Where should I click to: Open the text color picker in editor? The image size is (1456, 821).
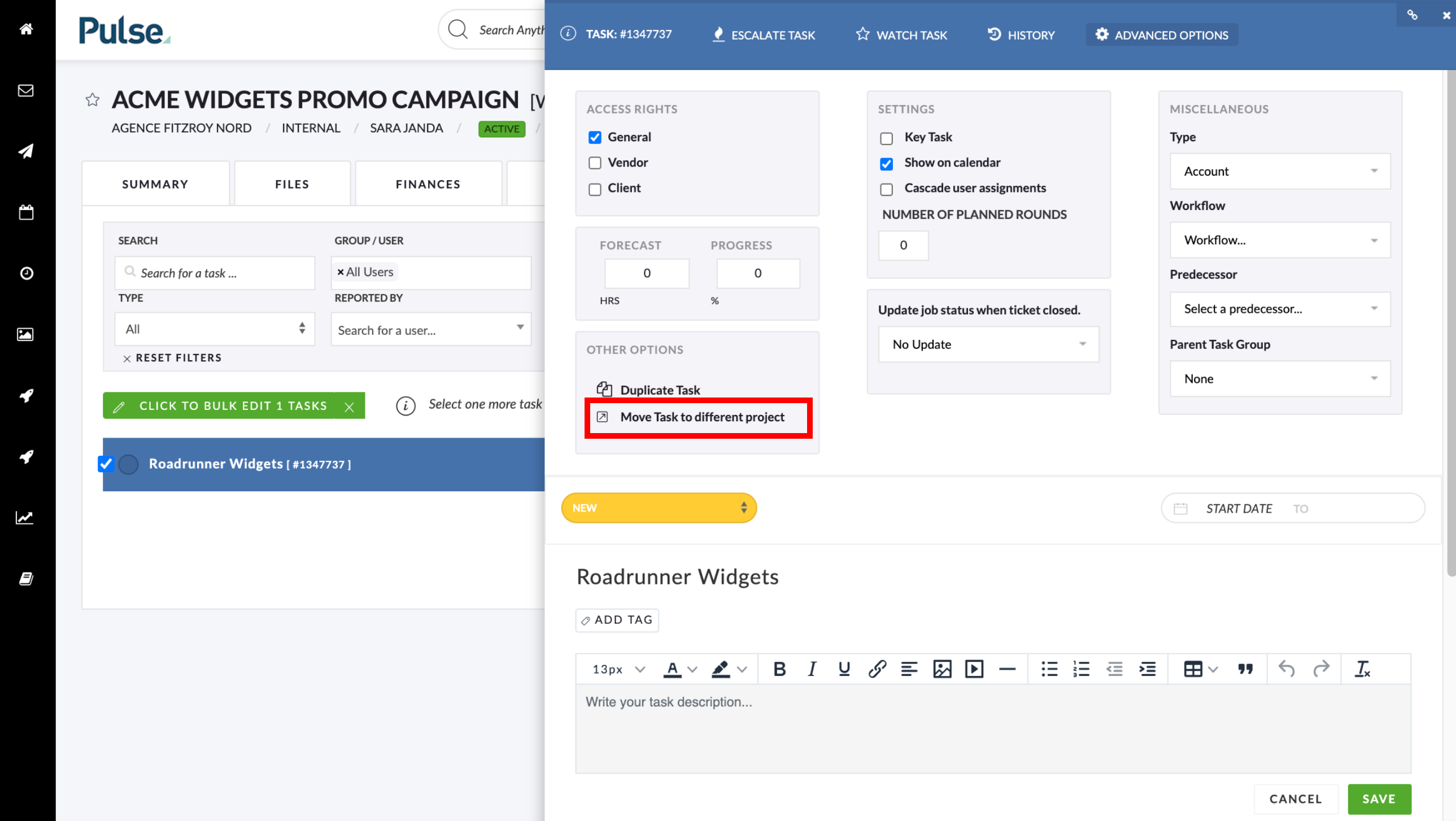tap(679, 669)
